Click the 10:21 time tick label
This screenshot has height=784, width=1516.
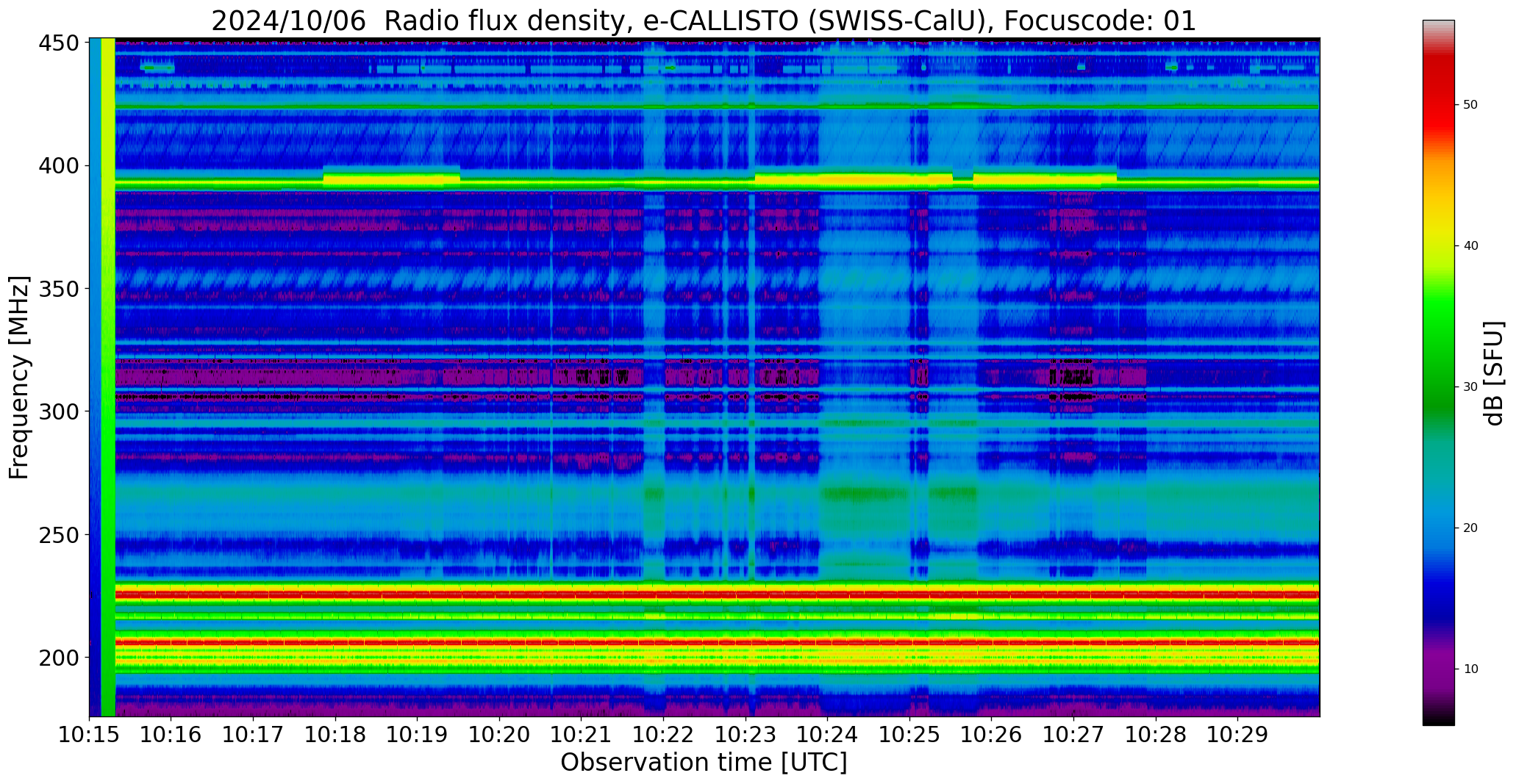tap(582, 734)
